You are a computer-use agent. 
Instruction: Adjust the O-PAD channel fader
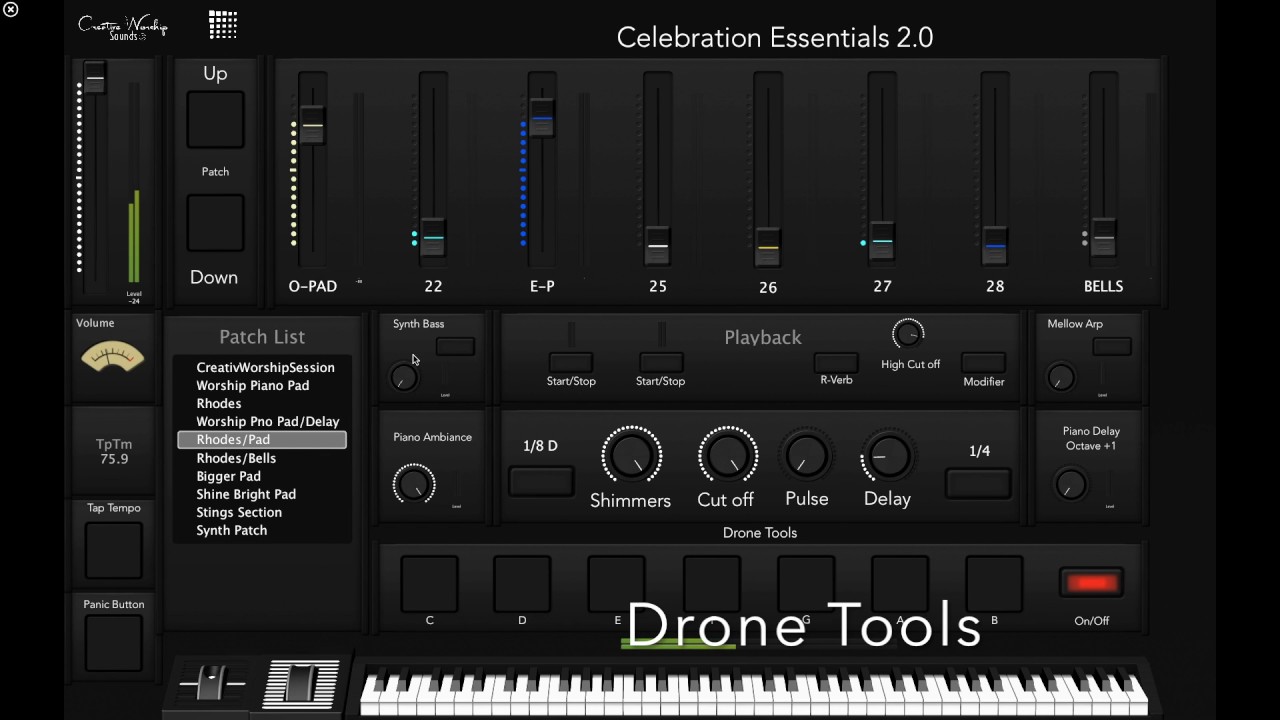coord(312,124)
